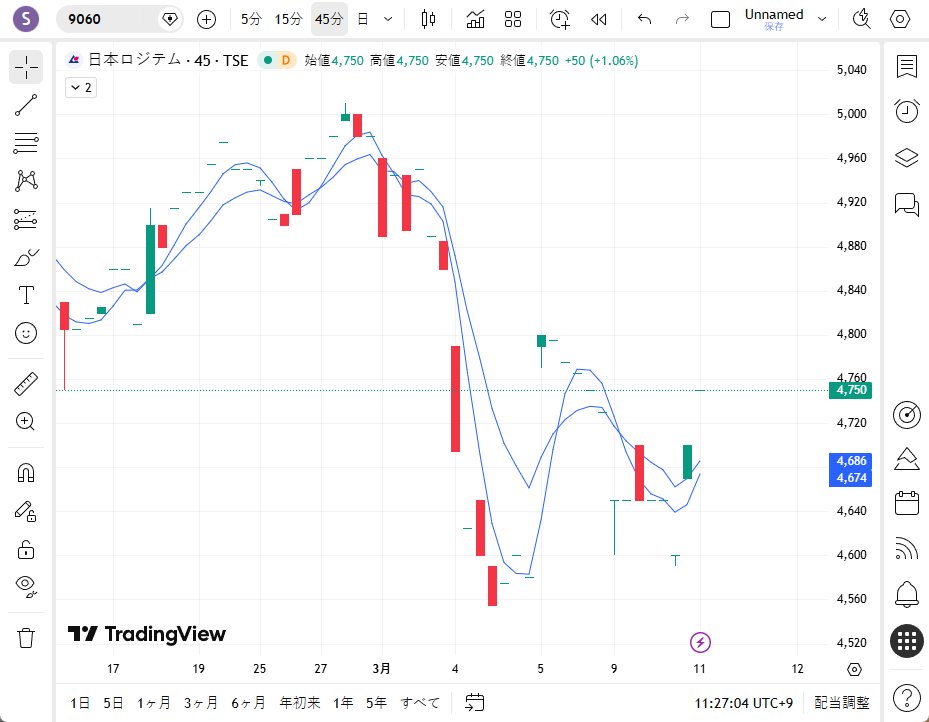Select the 日 daily timeframe
Screen dimensions: 929x722
(363, 20)
